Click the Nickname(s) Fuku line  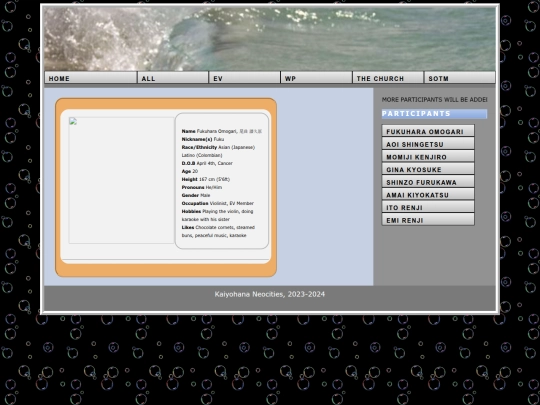(203, 139)
